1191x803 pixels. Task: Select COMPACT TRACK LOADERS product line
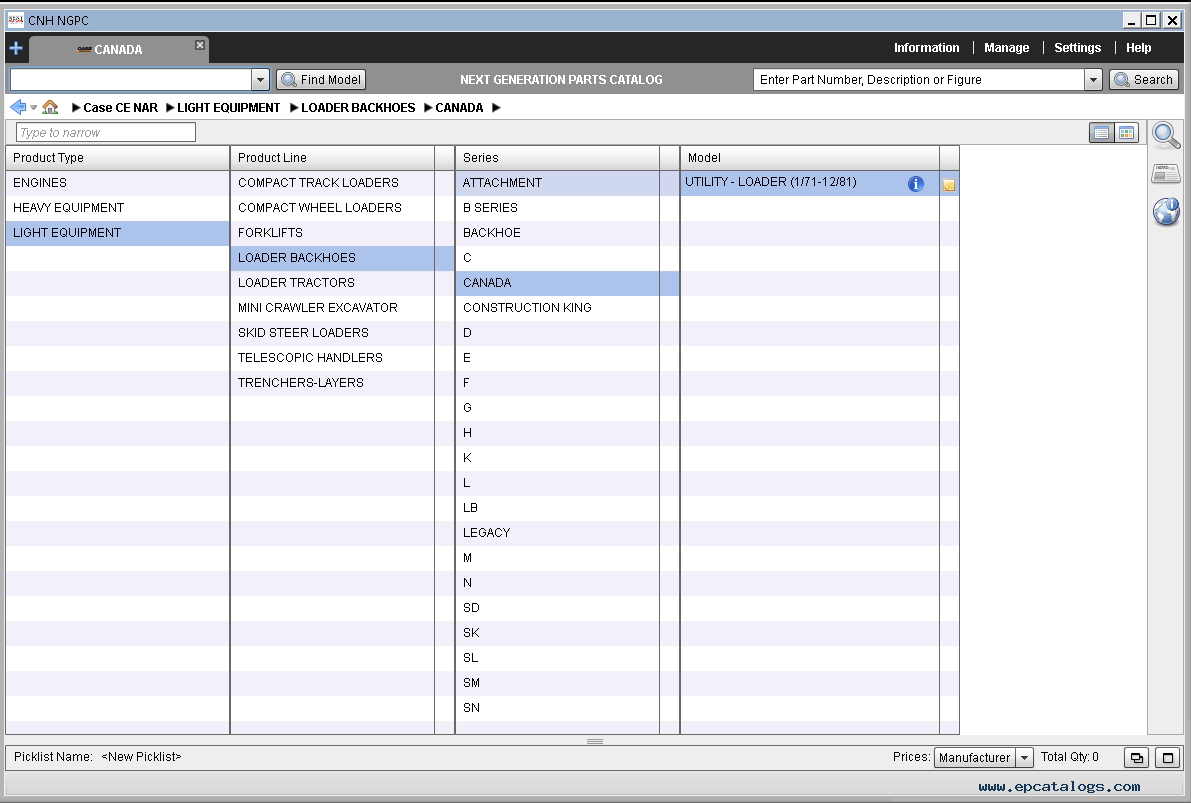click(x=333, y=183)
